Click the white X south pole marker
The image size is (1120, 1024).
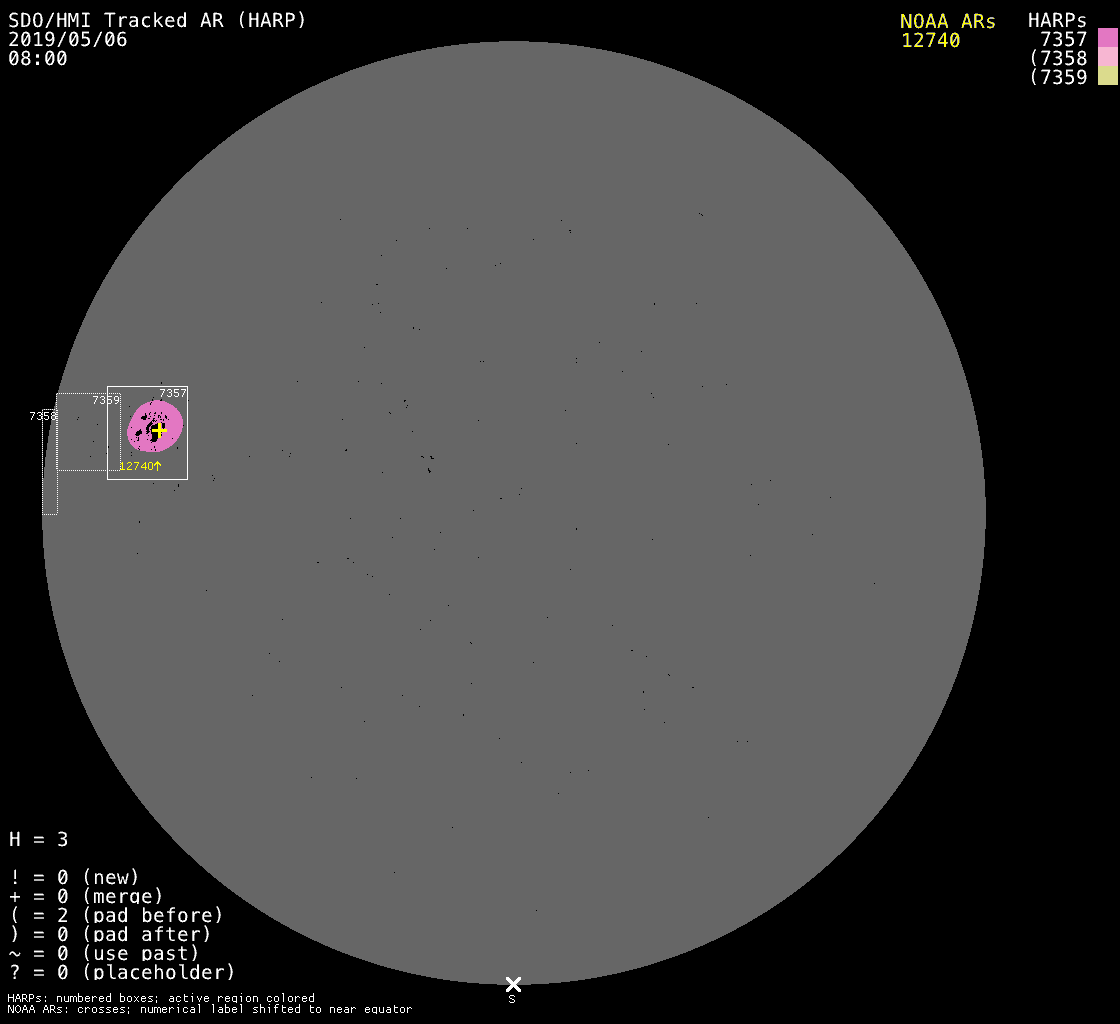coord(513,984)
